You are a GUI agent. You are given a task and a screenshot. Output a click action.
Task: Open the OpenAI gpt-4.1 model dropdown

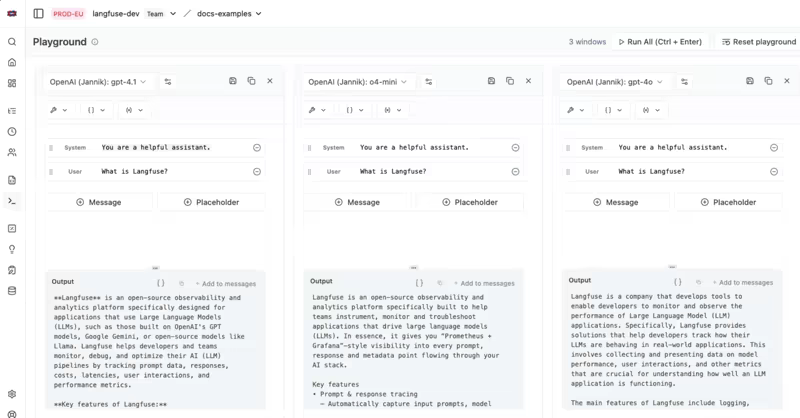tap(98, 82)
